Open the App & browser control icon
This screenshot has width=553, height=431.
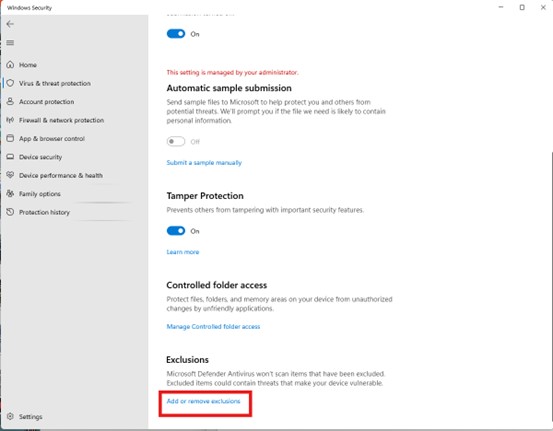click(x=10, y=138)
